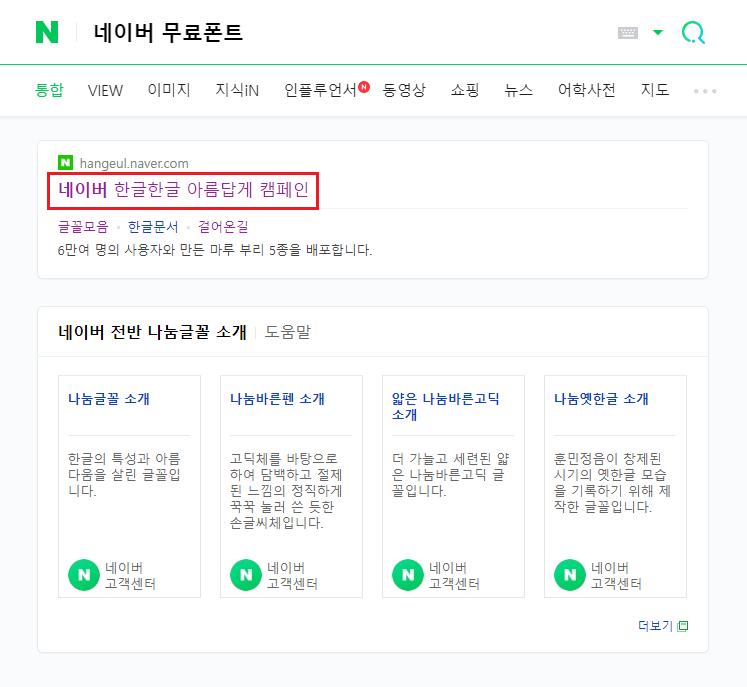
Task: Open the 한글문서 sublink
Action: tap(153, 226)
